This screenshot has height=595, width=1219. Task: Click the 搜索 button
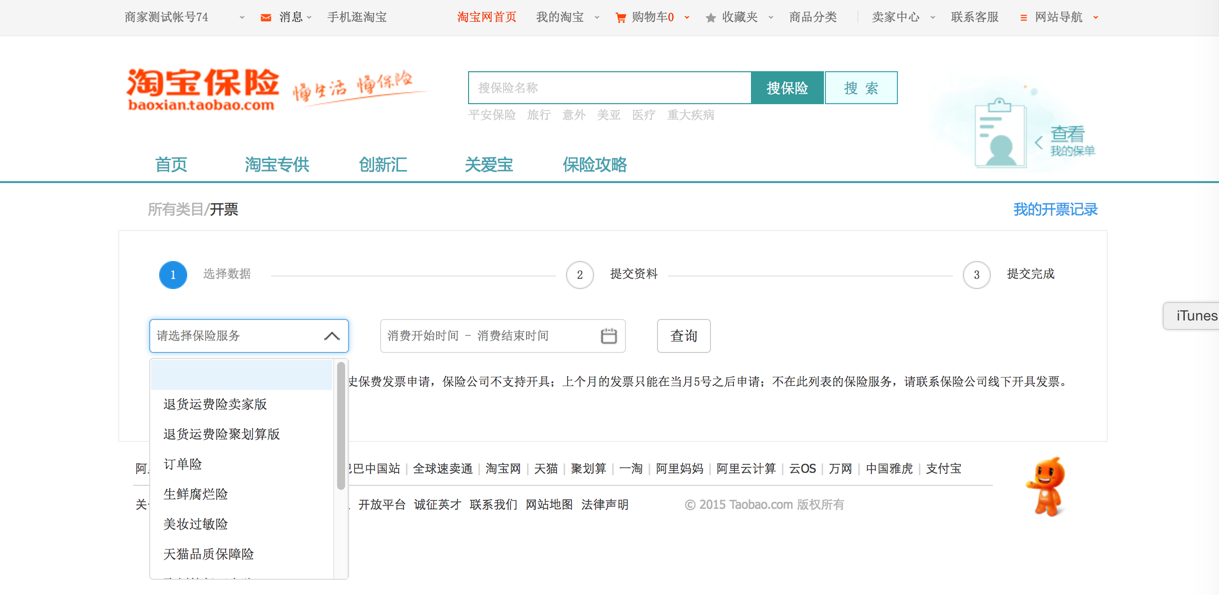[x=861, y=88]
